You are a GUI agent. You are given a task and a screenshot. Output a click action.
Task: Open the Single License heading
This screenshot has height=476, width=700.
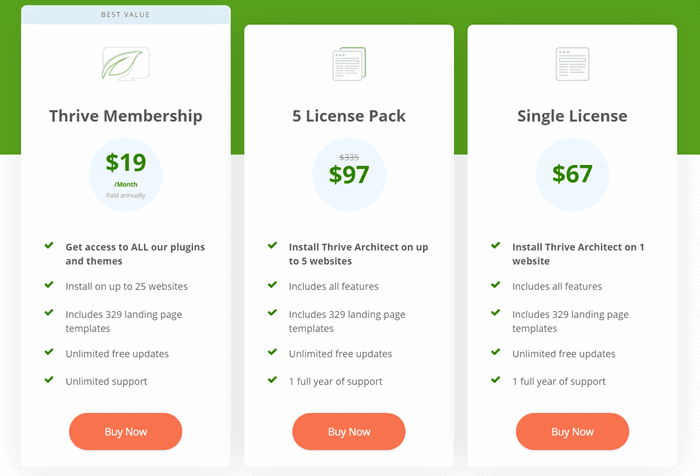click(572, 116)
